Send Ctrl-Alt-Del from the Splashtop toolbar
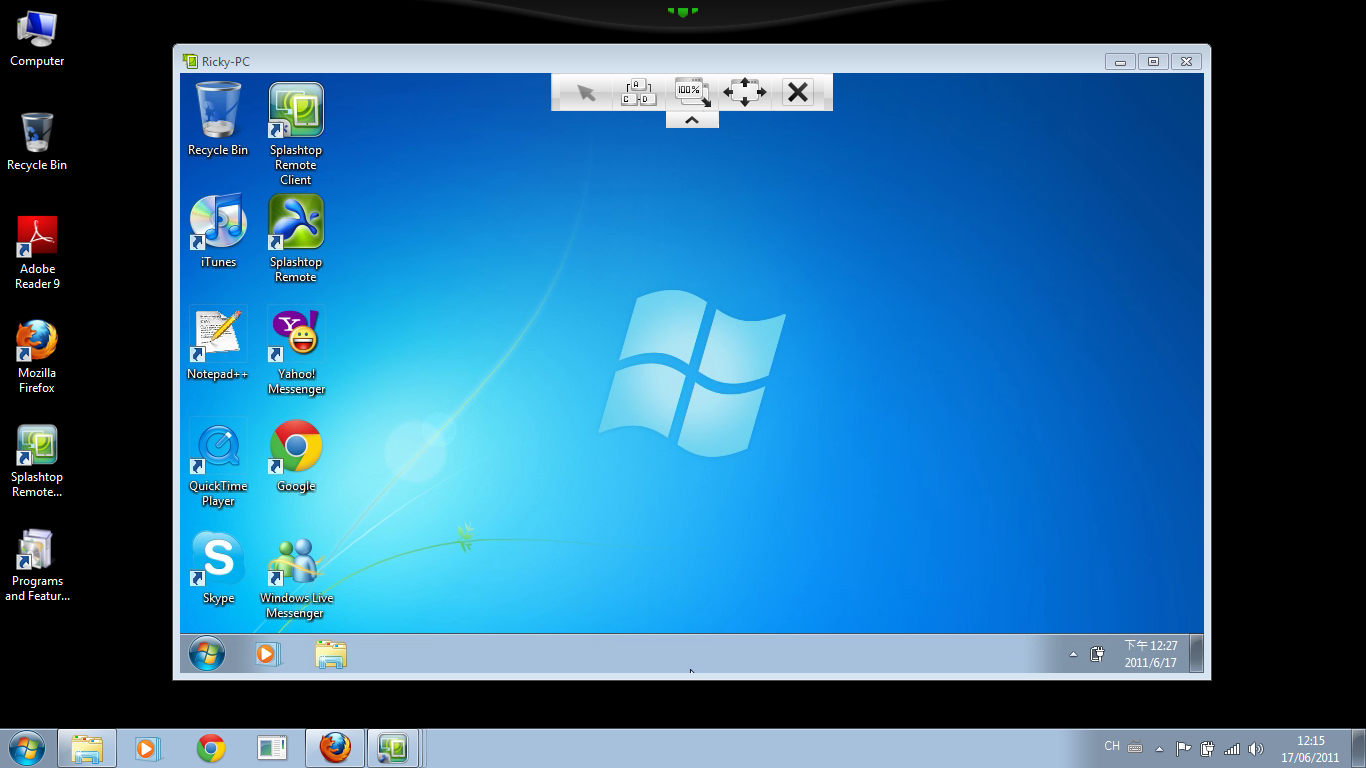Viewport: 1366px width, 768px height. pos(638,93)
